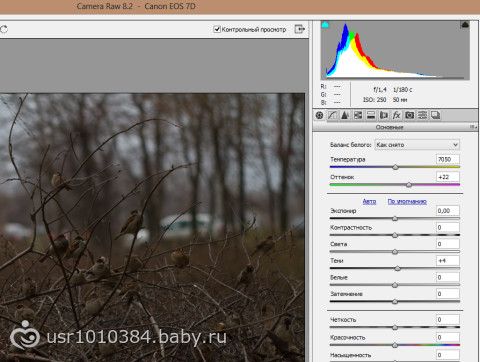Focus the Контрастность value field
The image size is (480, 362).
point(448,227)
